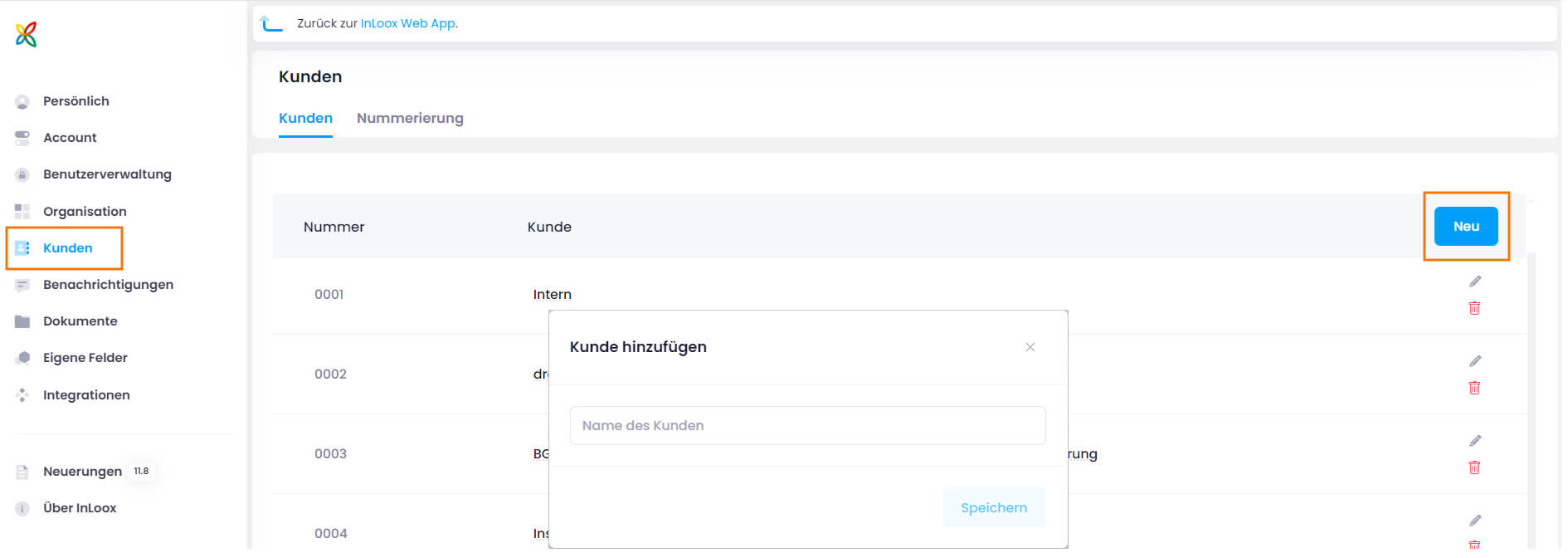Click the Über InLoox info icon
The height and width of the screenshot is (558, 1568).
coord(22,508)
